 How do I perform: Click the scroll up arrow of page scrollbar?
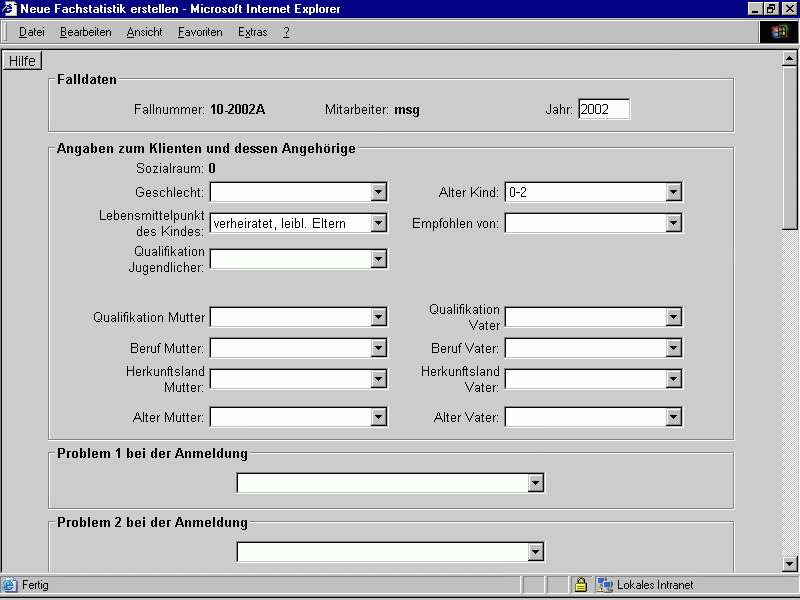[790, 57]
